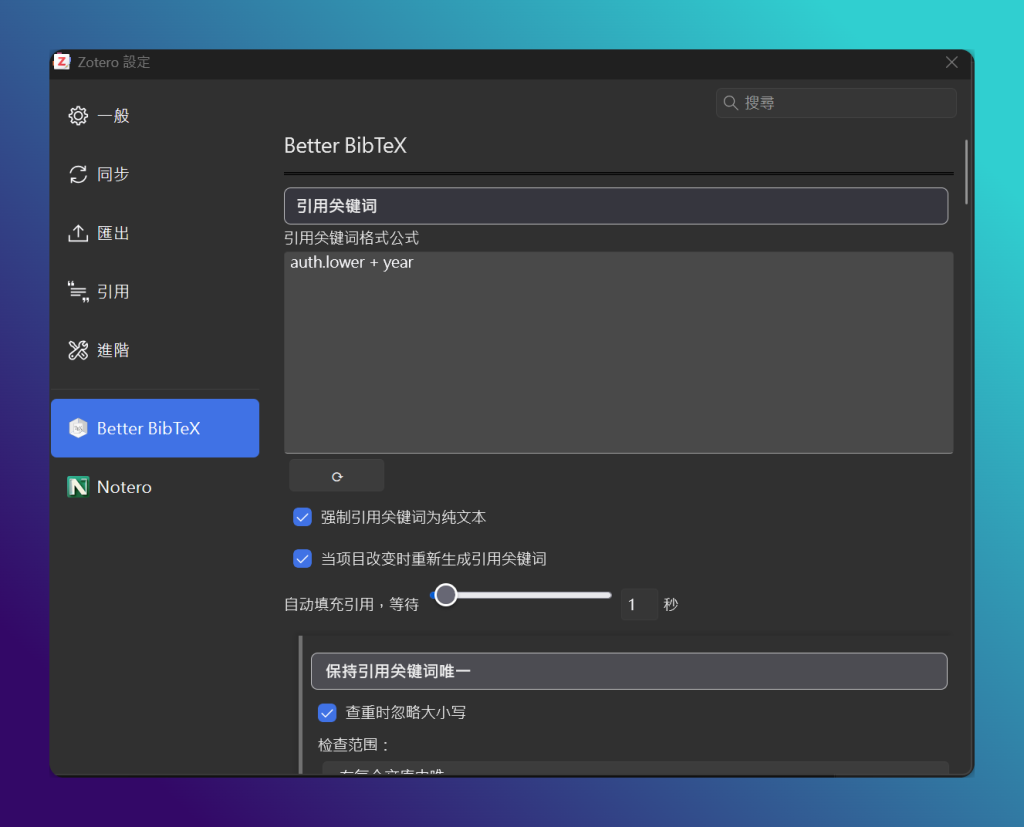Screen dimensions: 1024x827
Task: Click the Better BibTeX pane heading
Action: (x=345, y=145)
